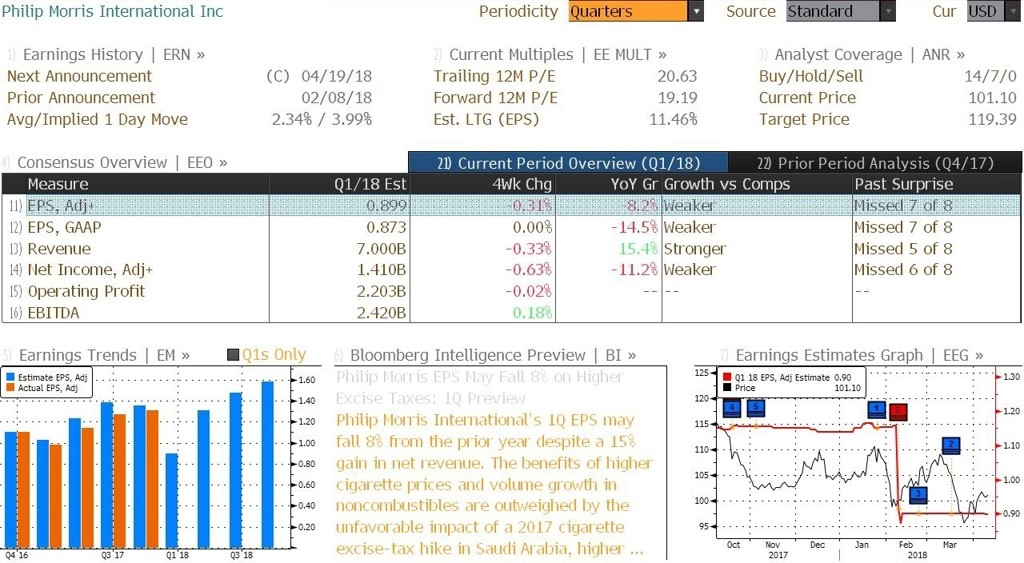Select the Revenue measure row
The image size is (1024, 563).
[511, 249]
